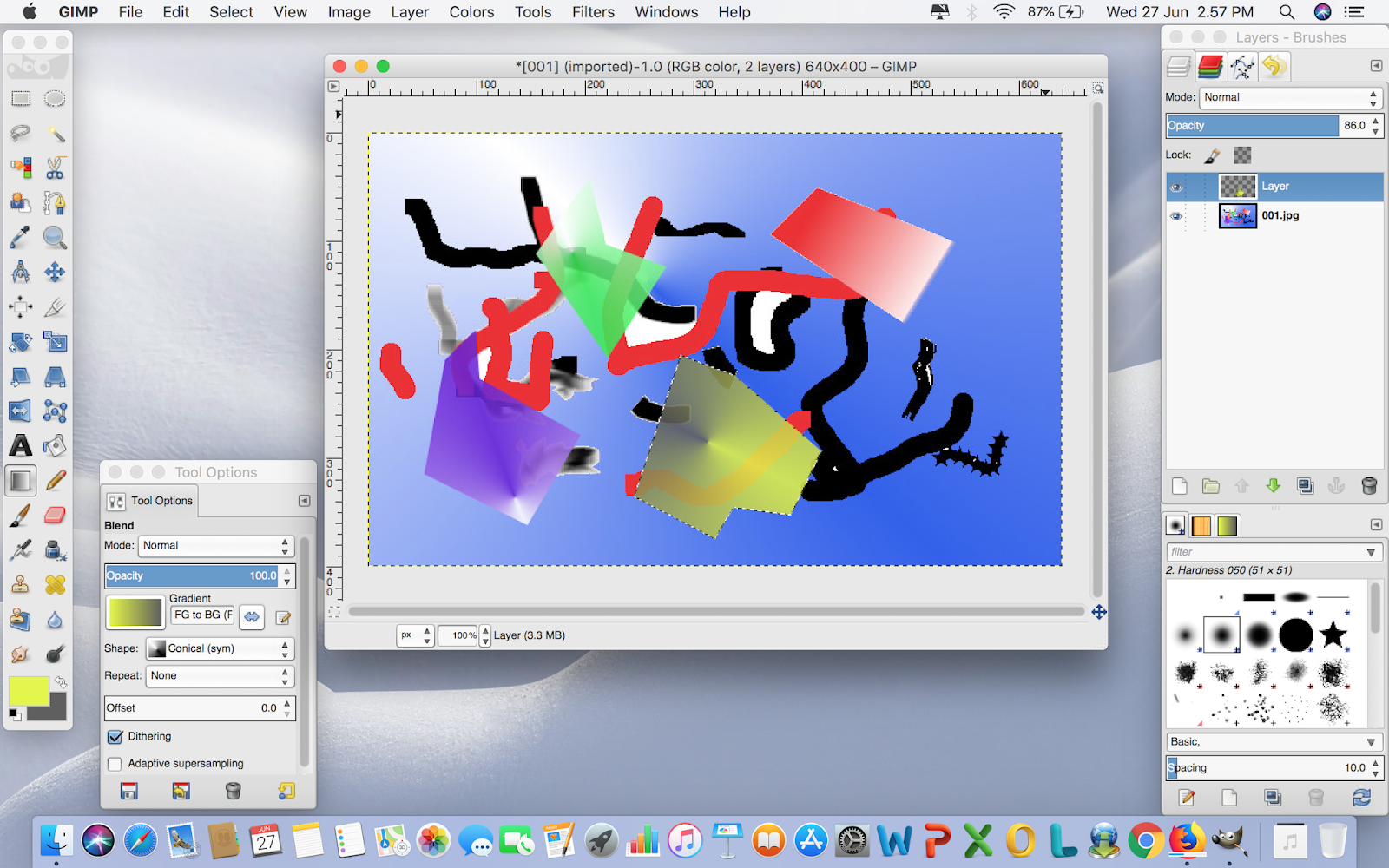The height and width of the screenshot is (868, 1389).
Task: Hide the 001.jpg layer
Action: (x=1177, y=215)
